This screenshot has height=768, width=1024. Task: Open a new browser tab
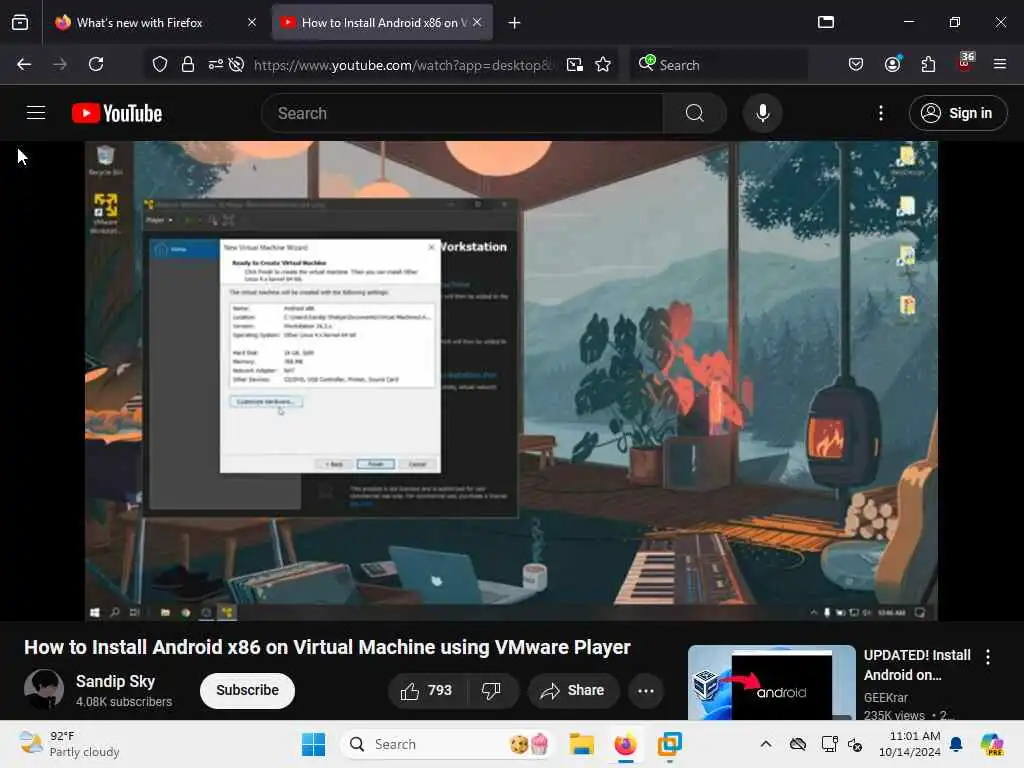(x=515, y=23)
